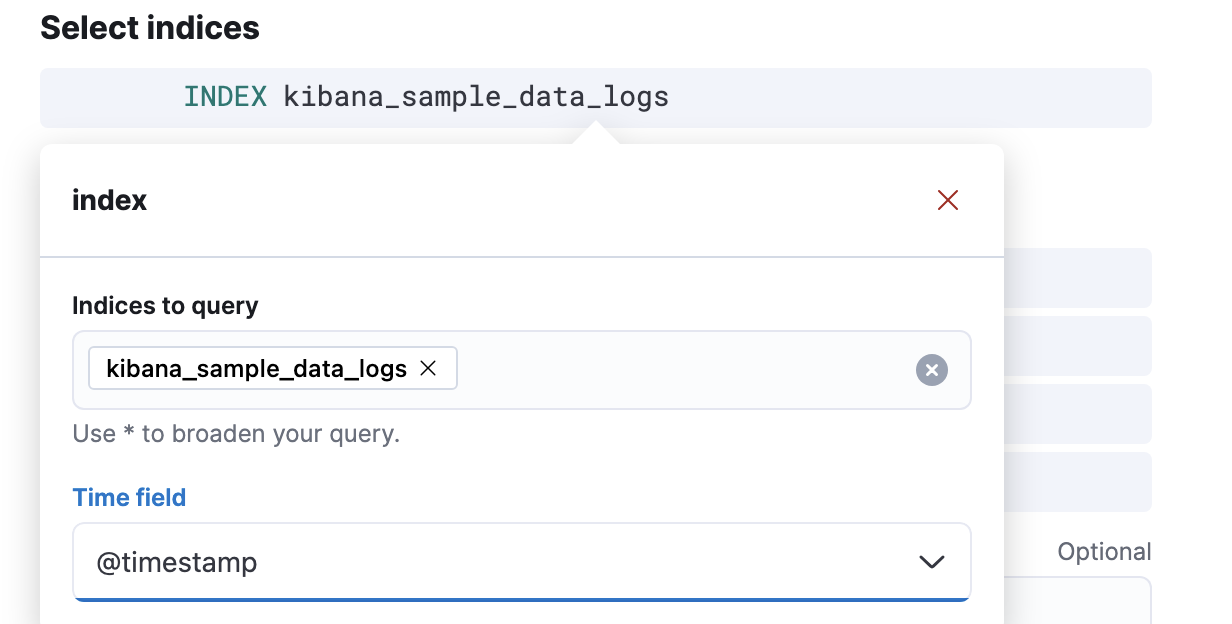Click the Indices to query label
The image size is (1232, 624).
(165, 305)
